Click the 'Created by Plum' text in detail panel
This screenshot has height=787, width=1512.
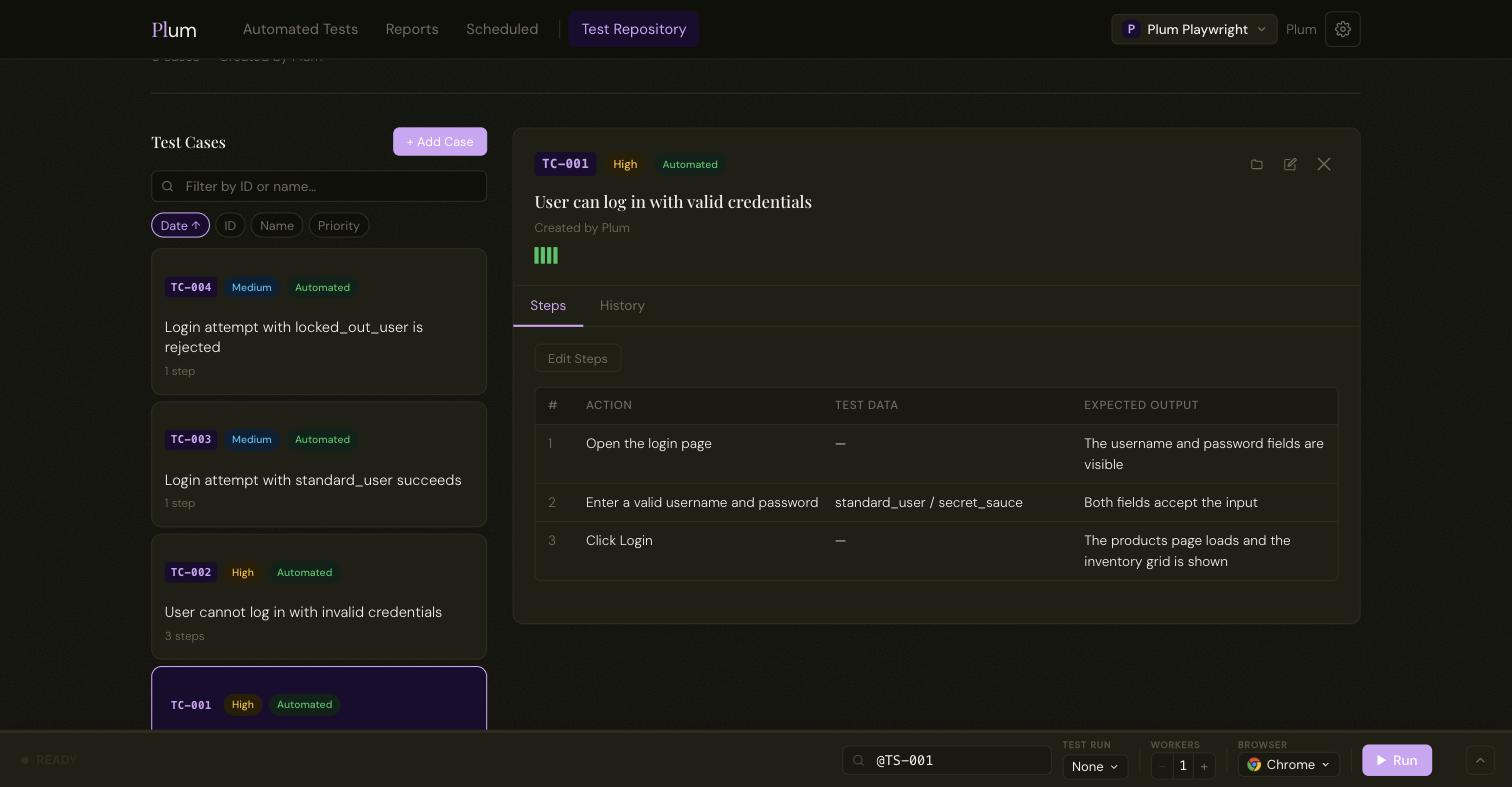coord(582,227)
